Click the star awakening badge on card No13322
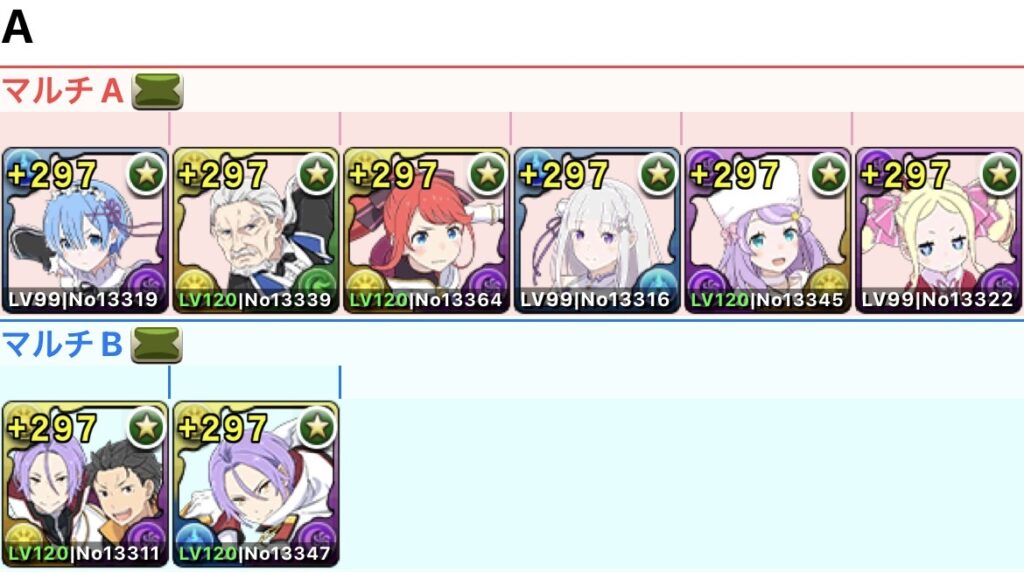Image resolution: width=1024 pixels, height=572 pixels. pyautogui.click(x=1000, y=174)
